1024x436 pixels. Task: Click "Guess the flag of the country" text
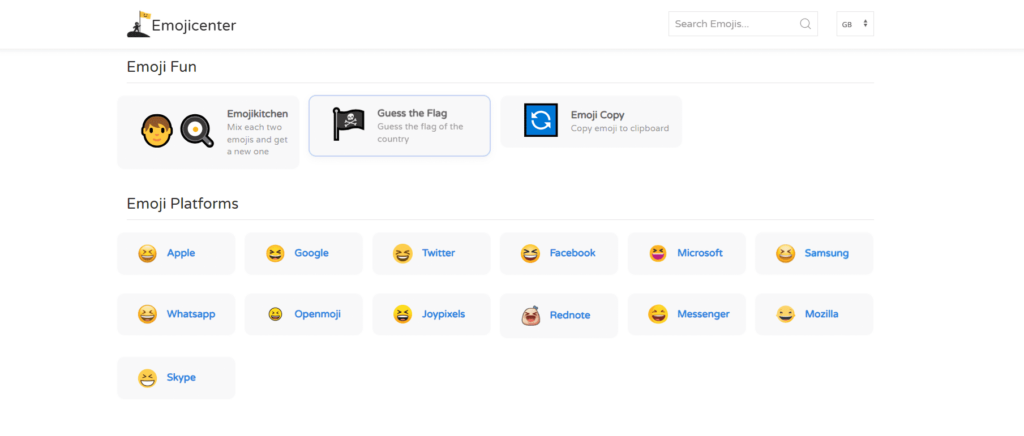pos(420,132)
